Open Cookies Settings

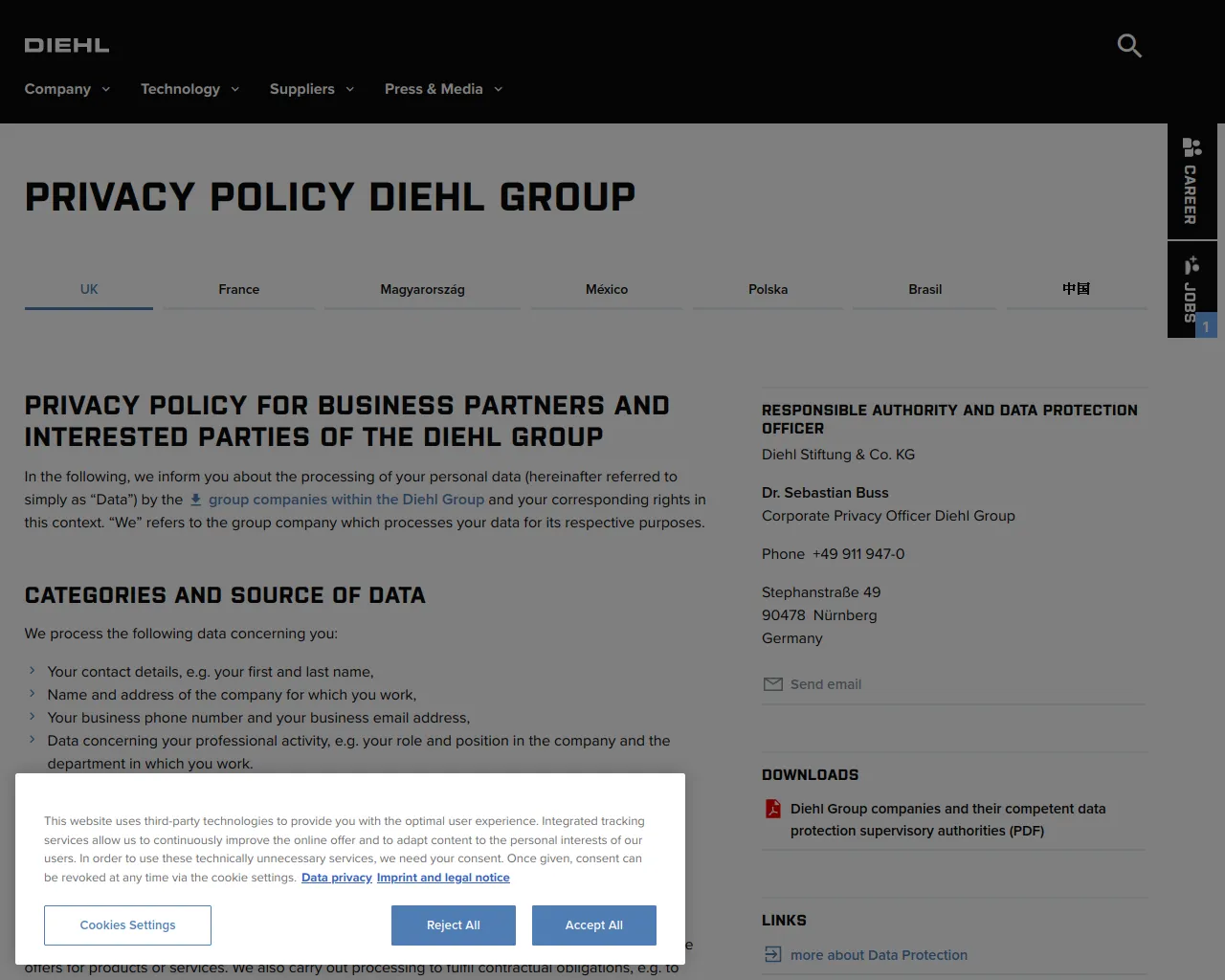pyautogui.click(x=127, y=925)
